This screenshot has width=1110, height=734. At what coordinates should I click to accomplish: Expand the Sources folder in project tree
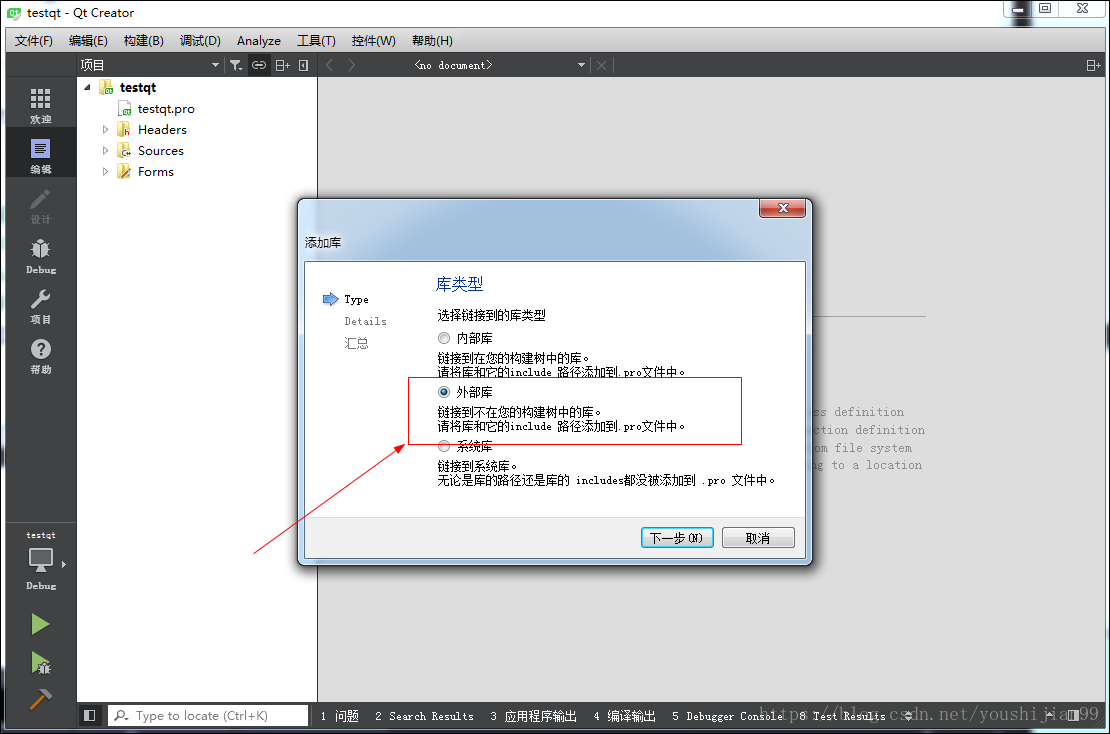(x=104, y=150)
